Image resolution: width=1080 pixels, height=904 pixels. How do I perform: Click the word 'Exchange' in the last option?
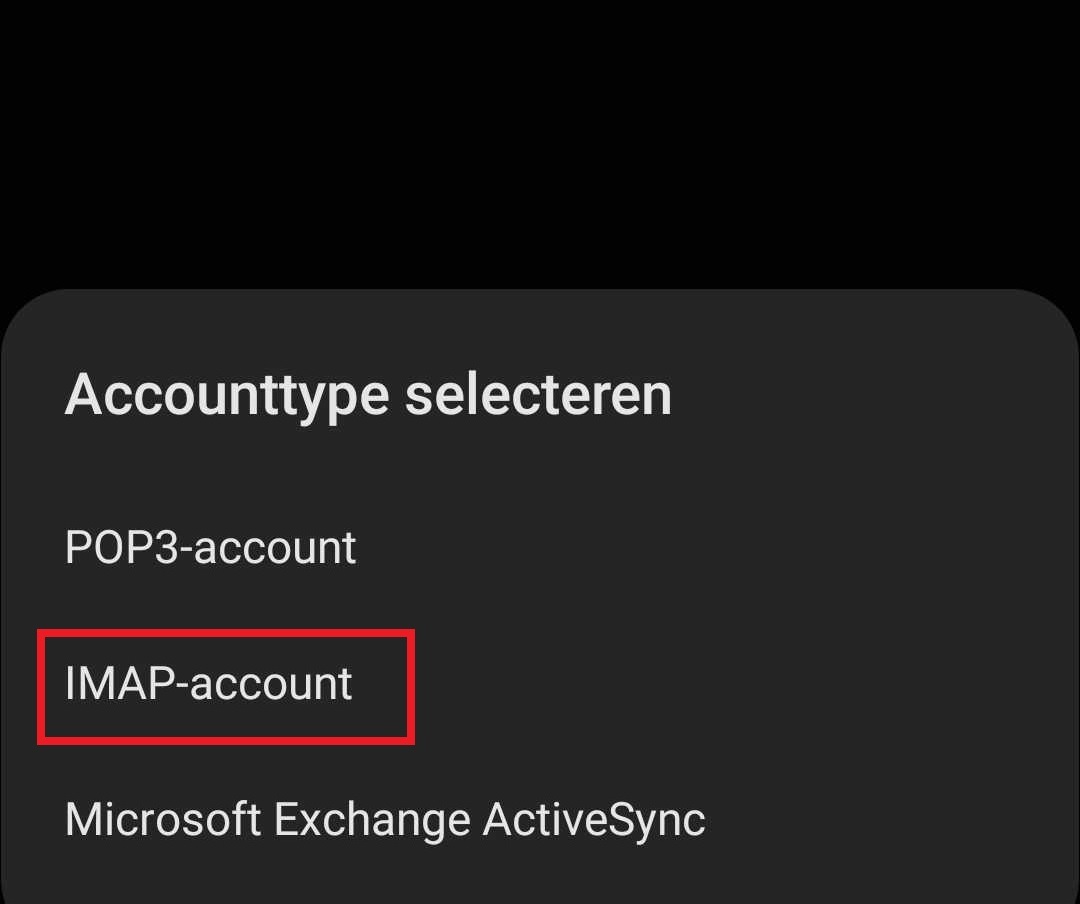pos(372,820)
